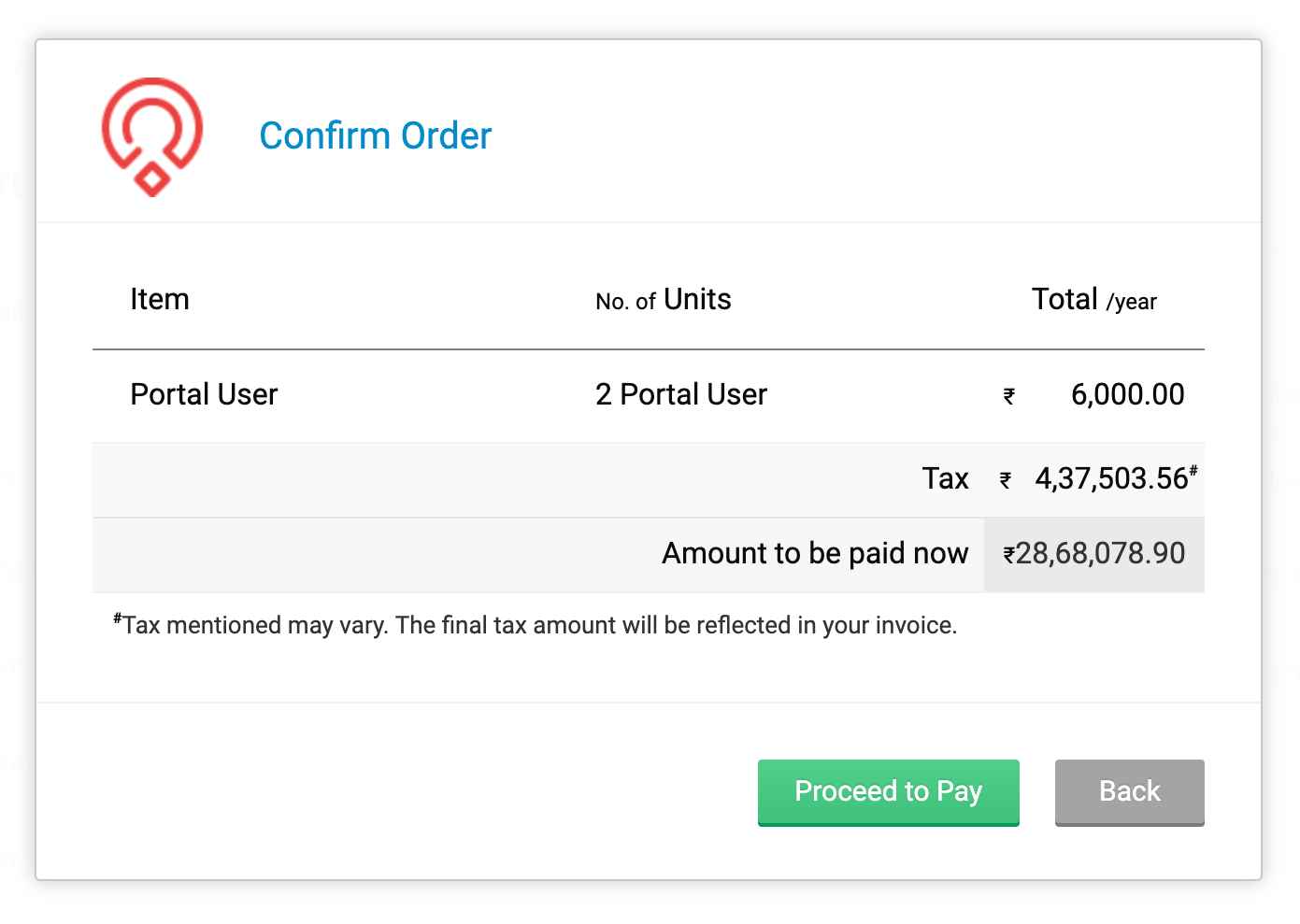Screen dimensions: 1300x924
Task: Click the red Zoho logo icon
Action: click(x=152, y=136)
